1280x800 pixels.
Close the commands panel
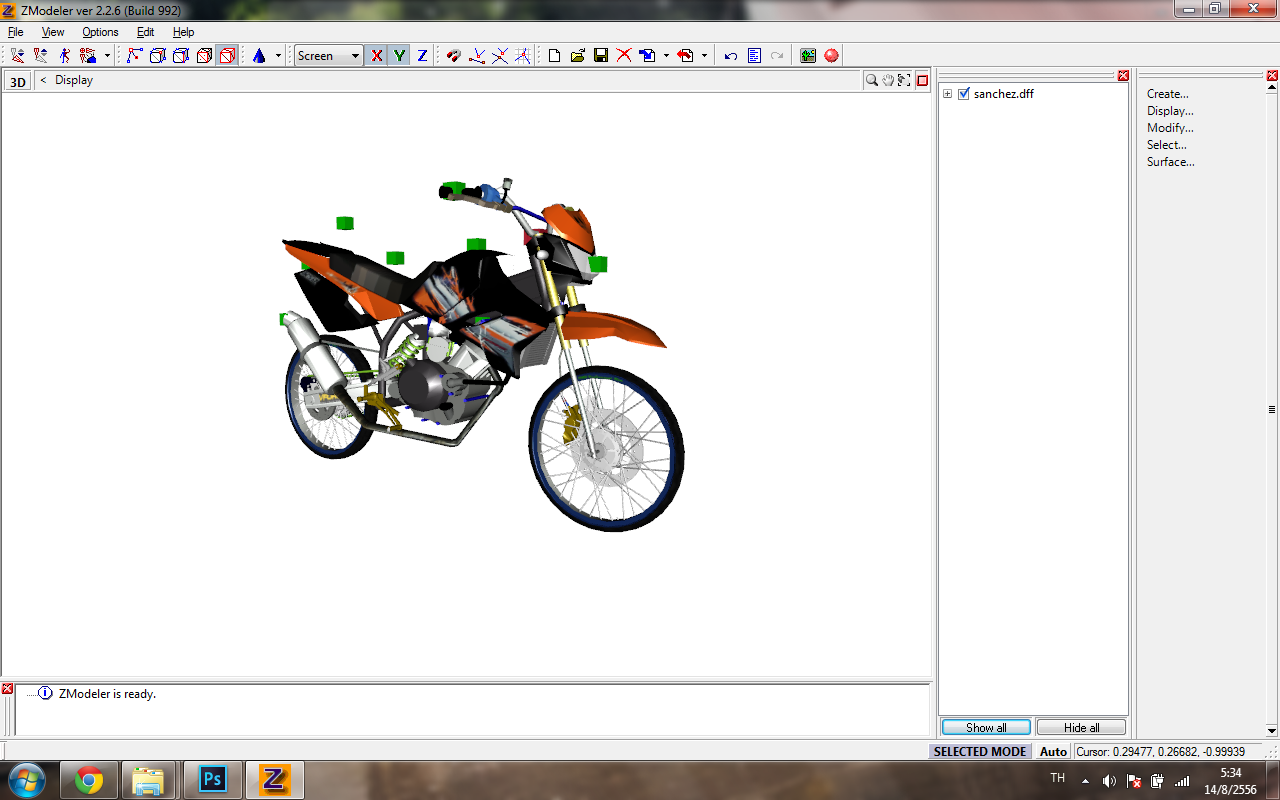point(1272,76)
